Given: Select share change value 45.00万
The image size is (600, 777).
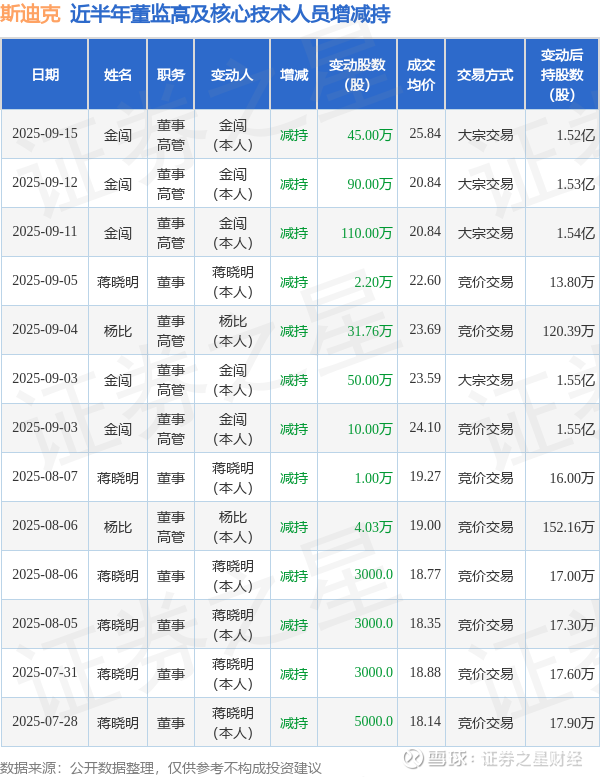Looking at the screenshot, I should (x=370, y=135).
